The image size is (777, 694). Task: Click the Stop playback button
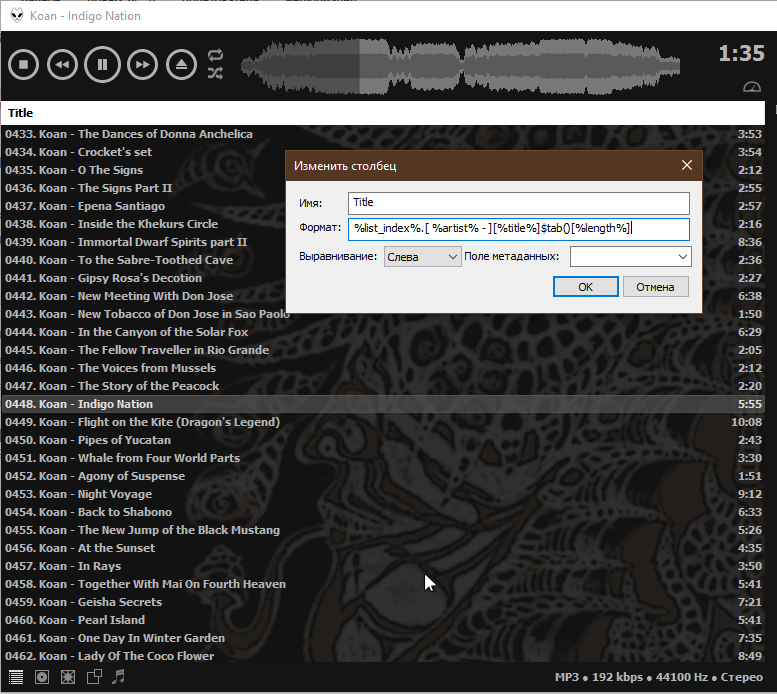point(23,64)
